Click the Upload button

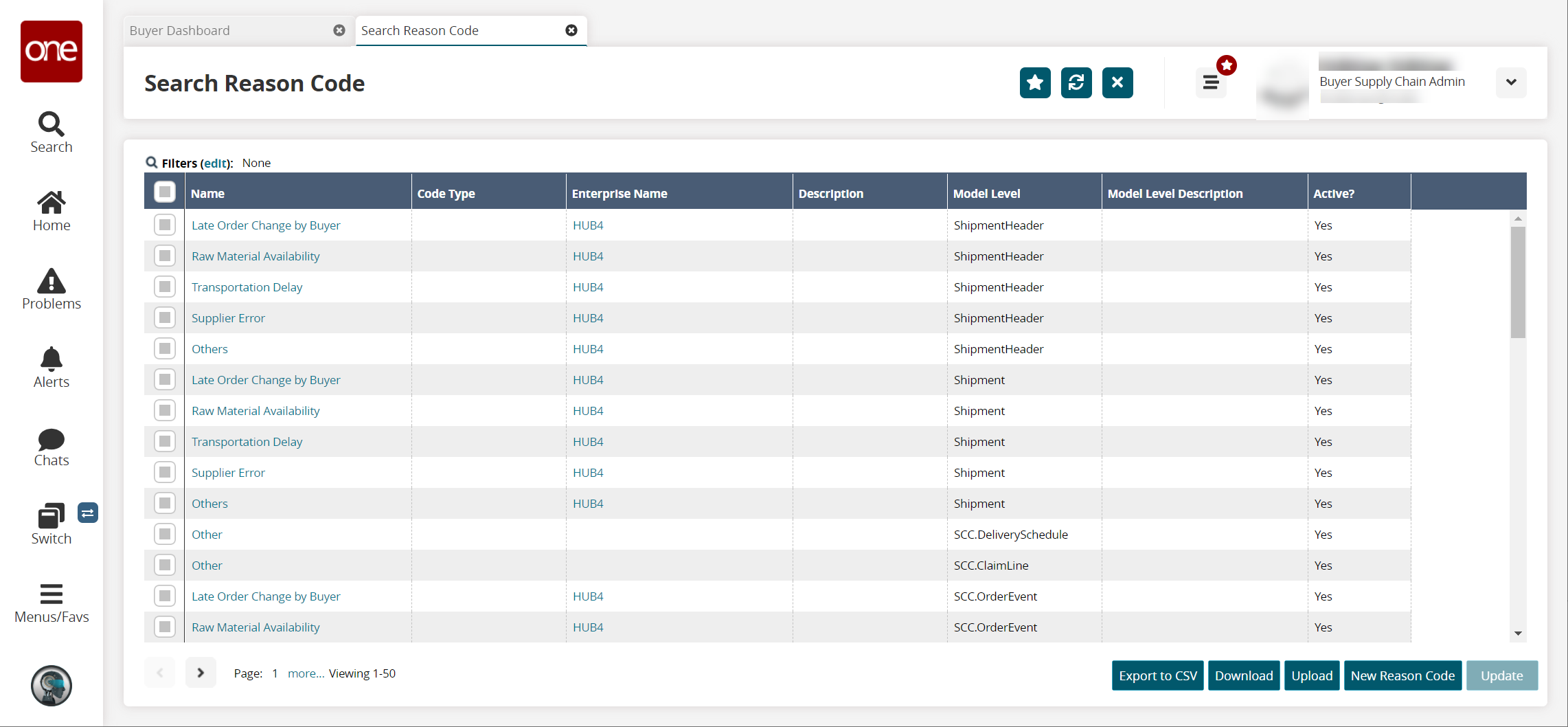(1312, 675)
